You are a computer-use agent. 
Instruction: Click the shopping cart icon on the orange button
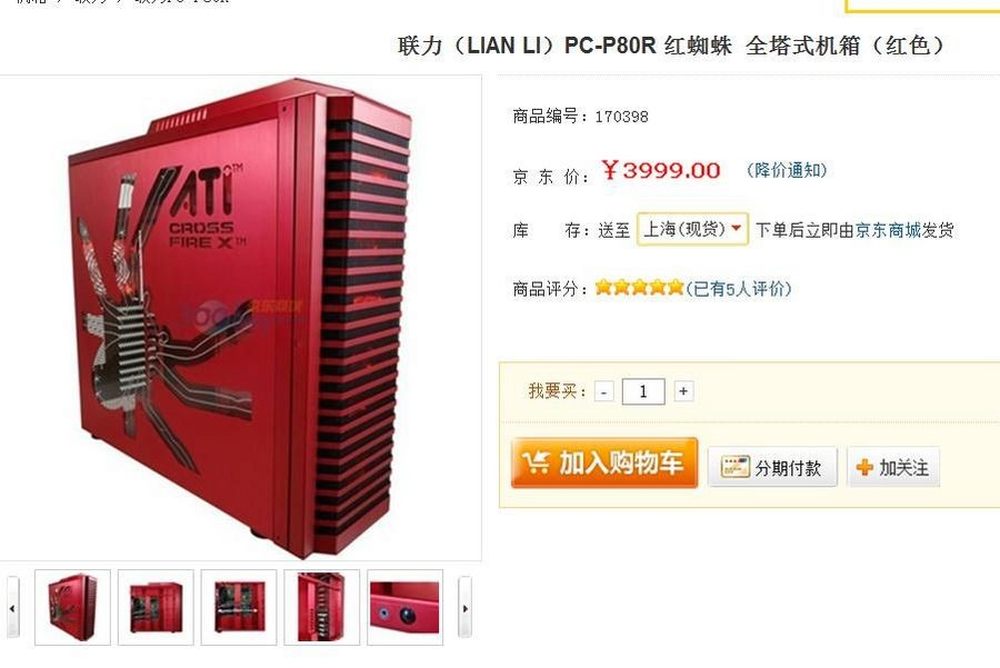[x=535, y=462]
